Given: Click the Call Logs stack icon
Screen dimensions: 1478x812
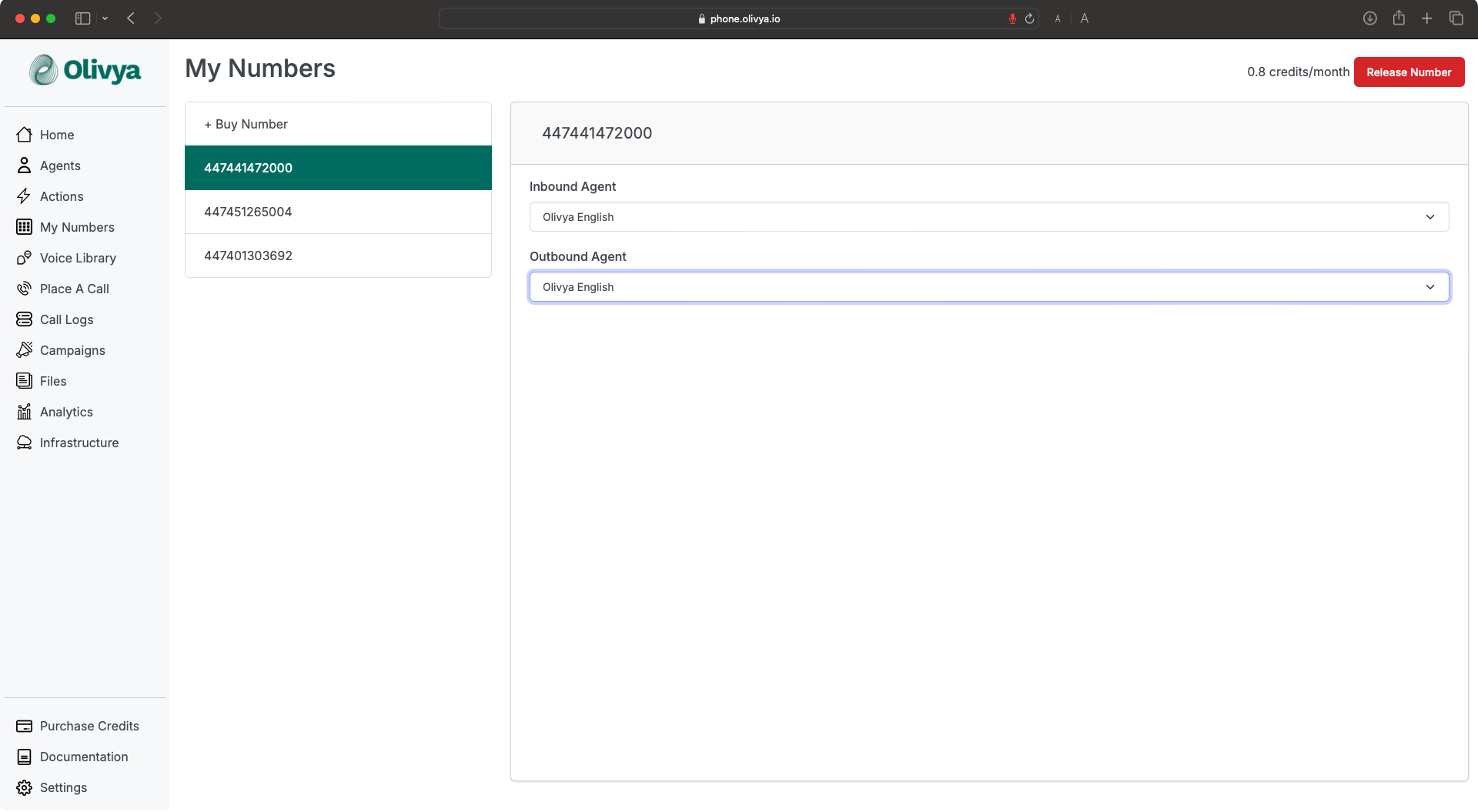Looking at the screenshot, I should tap(24, 319).
